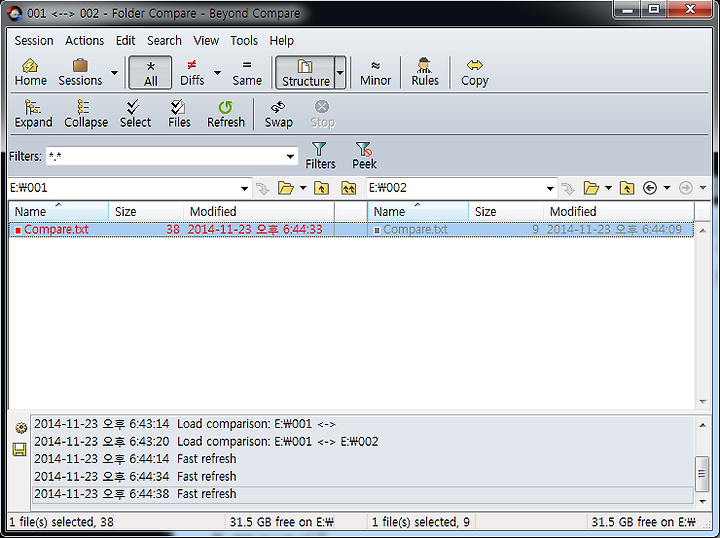Open the Session menu
This screenshot has height=538, width=720.
click(34, 41)
